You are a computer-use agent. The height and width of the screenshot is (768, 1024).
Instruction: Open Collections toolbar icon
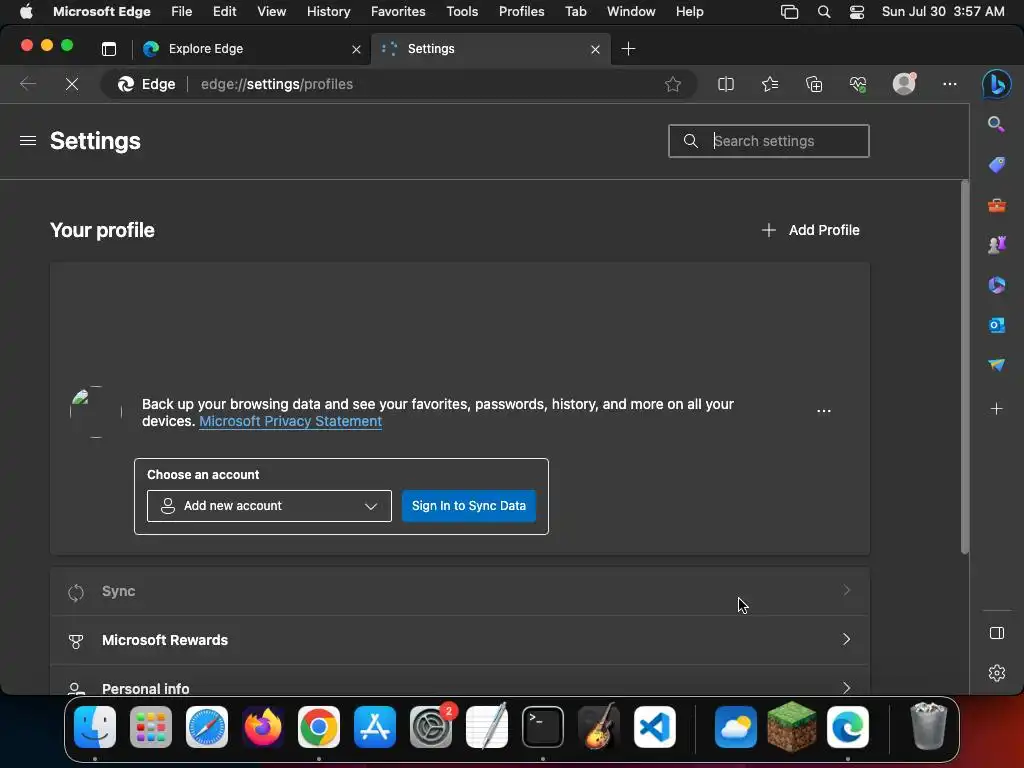click(814, 84)
